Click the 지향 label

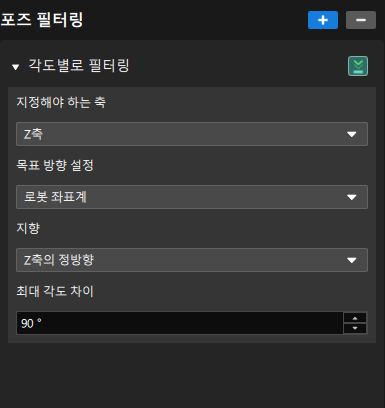point(28,228)
